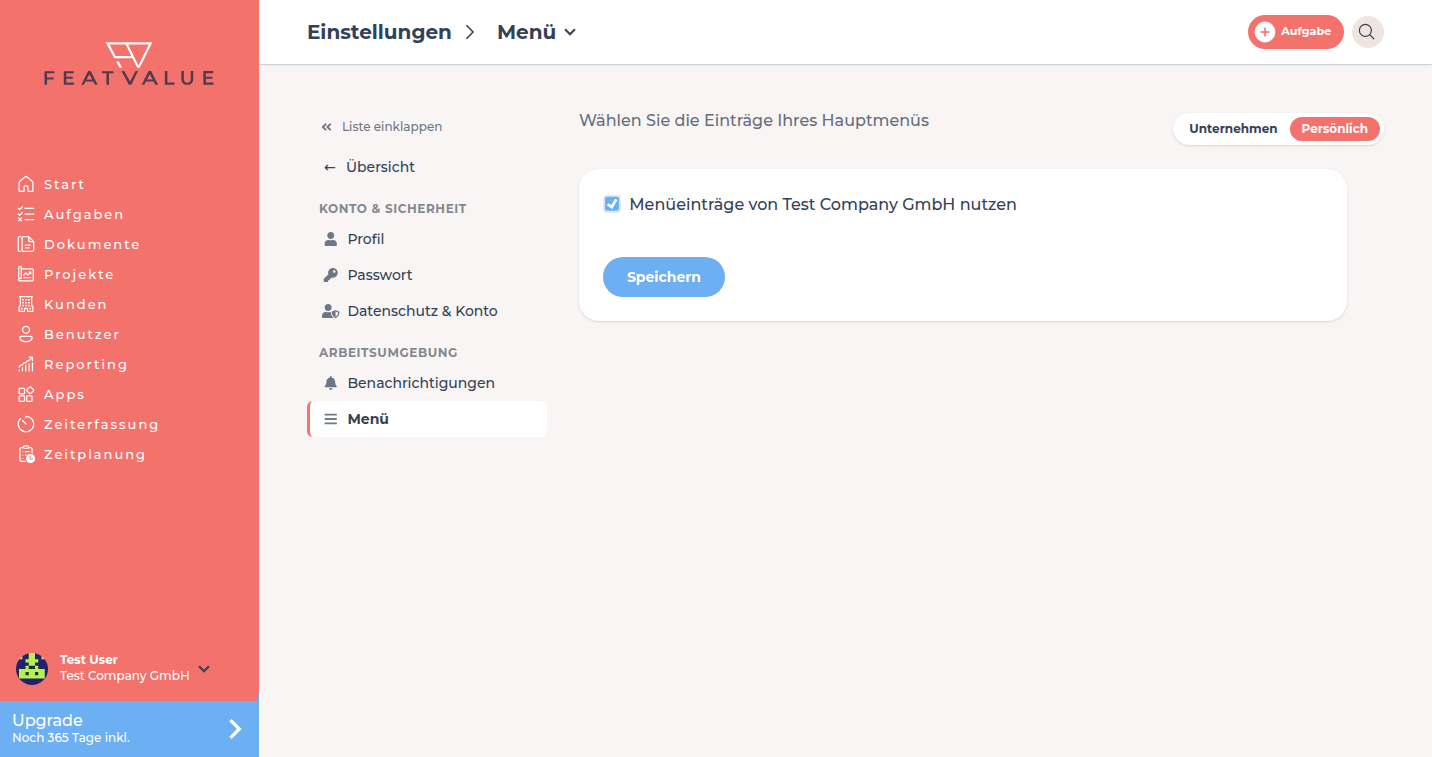Select the Persönlich scope toggle
The width and height of the screenshot is (1432, 757).
pyautogui.click(x=1334, y=129)
